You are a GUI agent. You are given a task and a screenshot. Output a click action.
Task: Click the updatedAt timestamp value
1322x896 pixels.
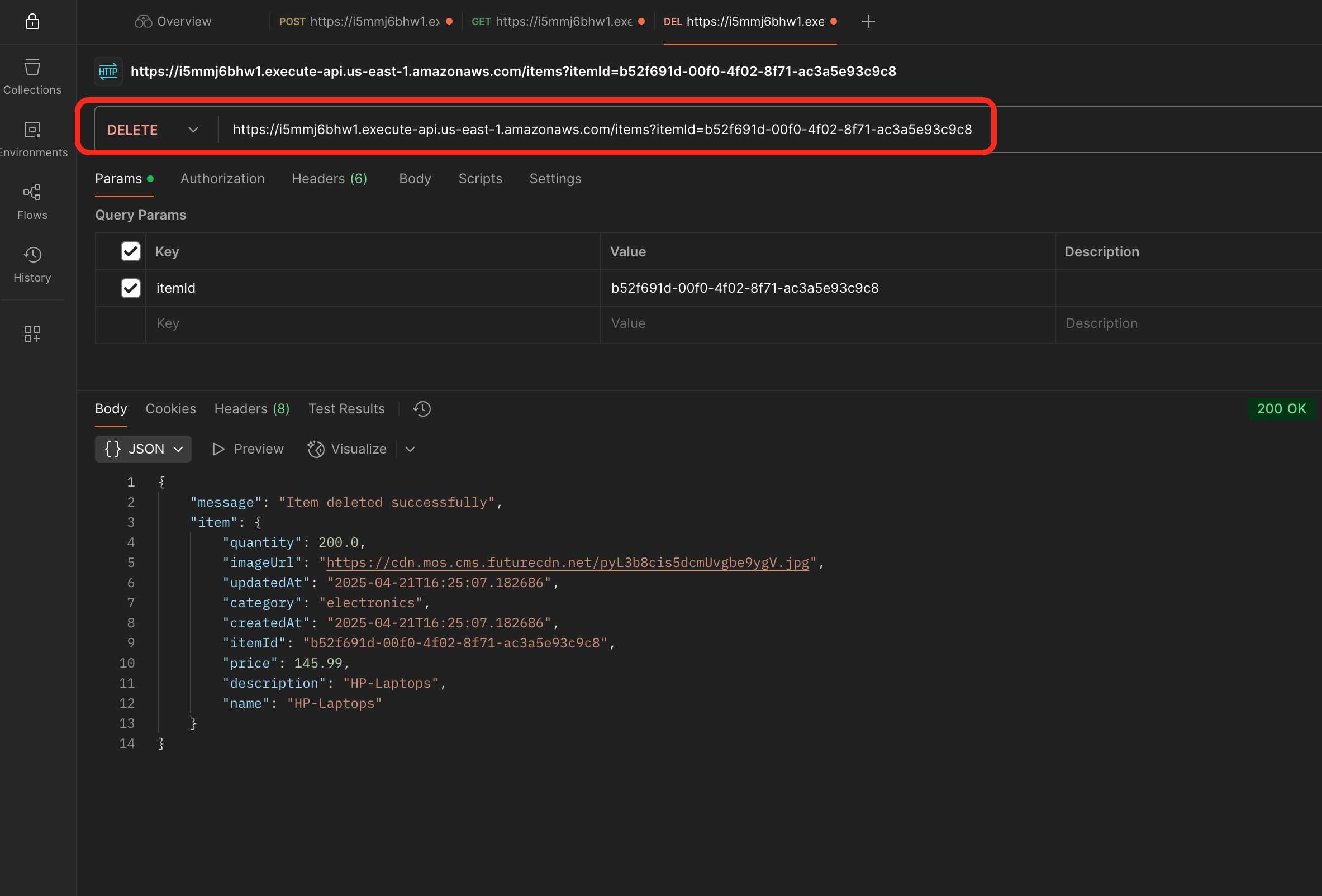click(x=439, y=583)
